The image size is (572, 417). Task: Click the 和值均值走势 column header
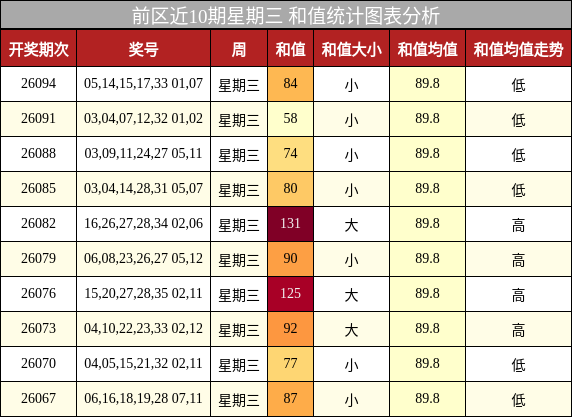coord(518,49)
